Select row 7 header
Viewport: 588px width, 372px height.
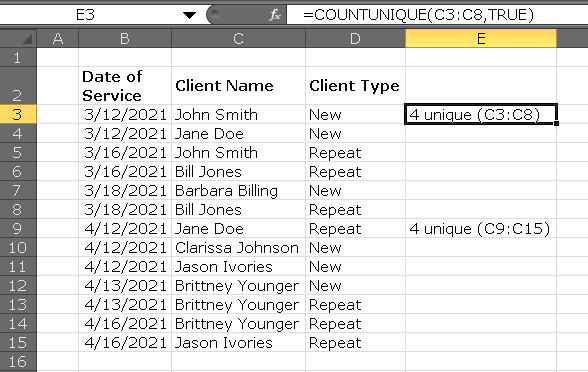click(18, 190)
